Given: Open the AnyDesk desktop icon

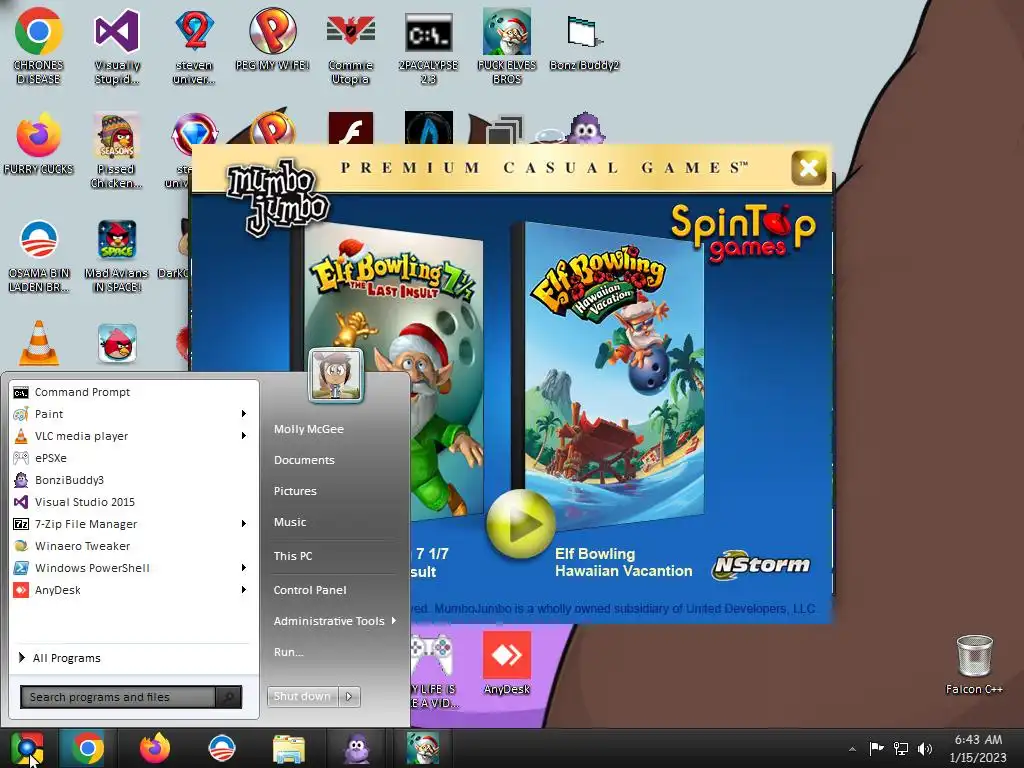Looking at the screenshot, I should (507, 664).
